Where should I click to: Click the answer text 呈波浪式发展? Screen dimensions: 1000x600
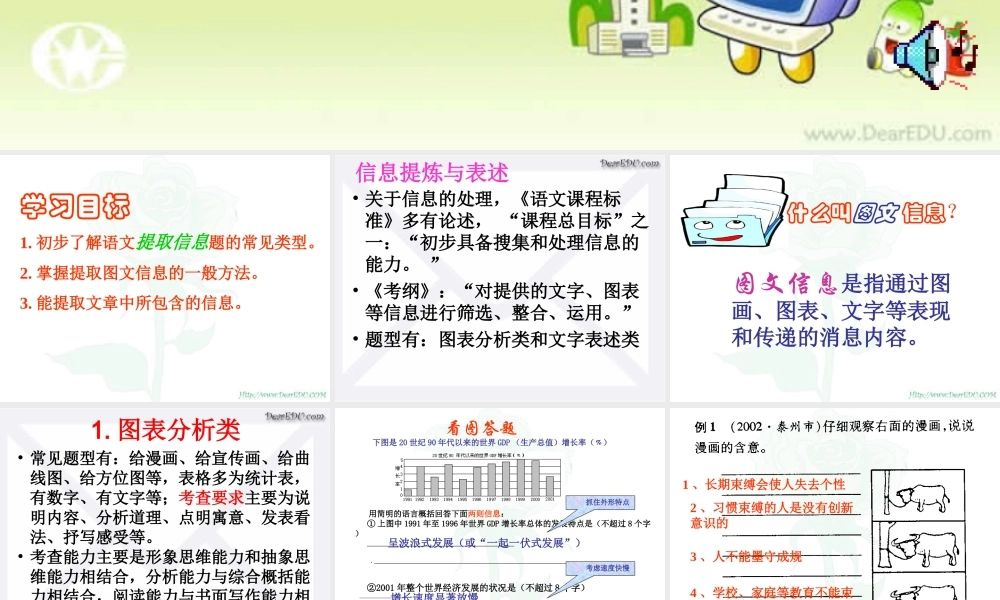click(485, 543)
